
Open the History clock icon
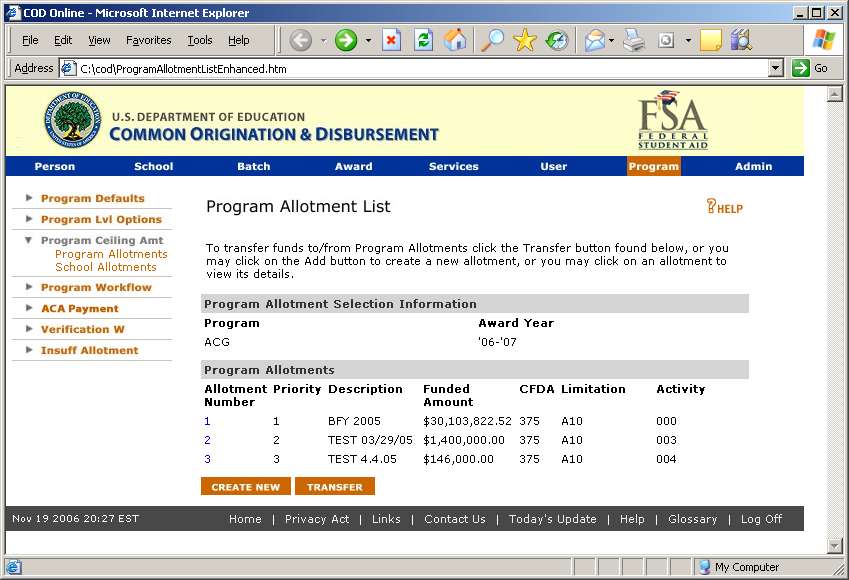click(x=557, y=40)
